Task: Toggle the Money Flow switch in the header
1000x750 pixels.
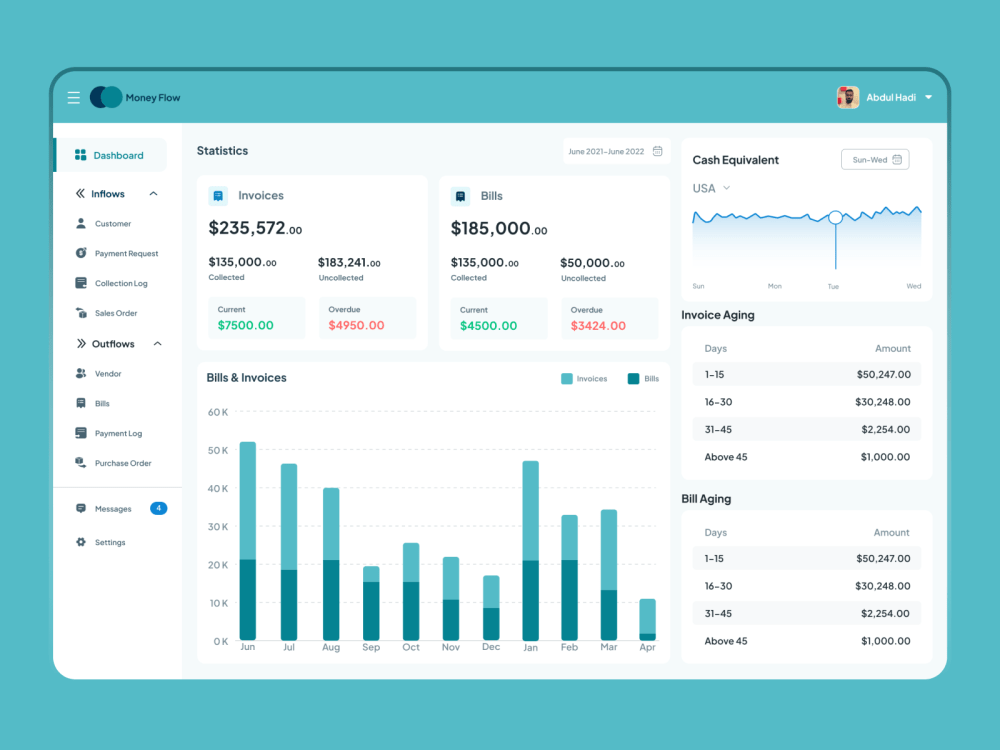Action: pyautogui.click(x=105, y=97)
